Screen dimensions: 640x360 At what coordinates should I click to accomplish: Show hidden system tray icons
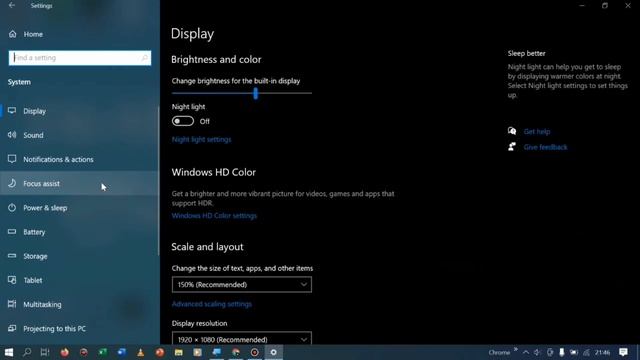coord(526,352)
